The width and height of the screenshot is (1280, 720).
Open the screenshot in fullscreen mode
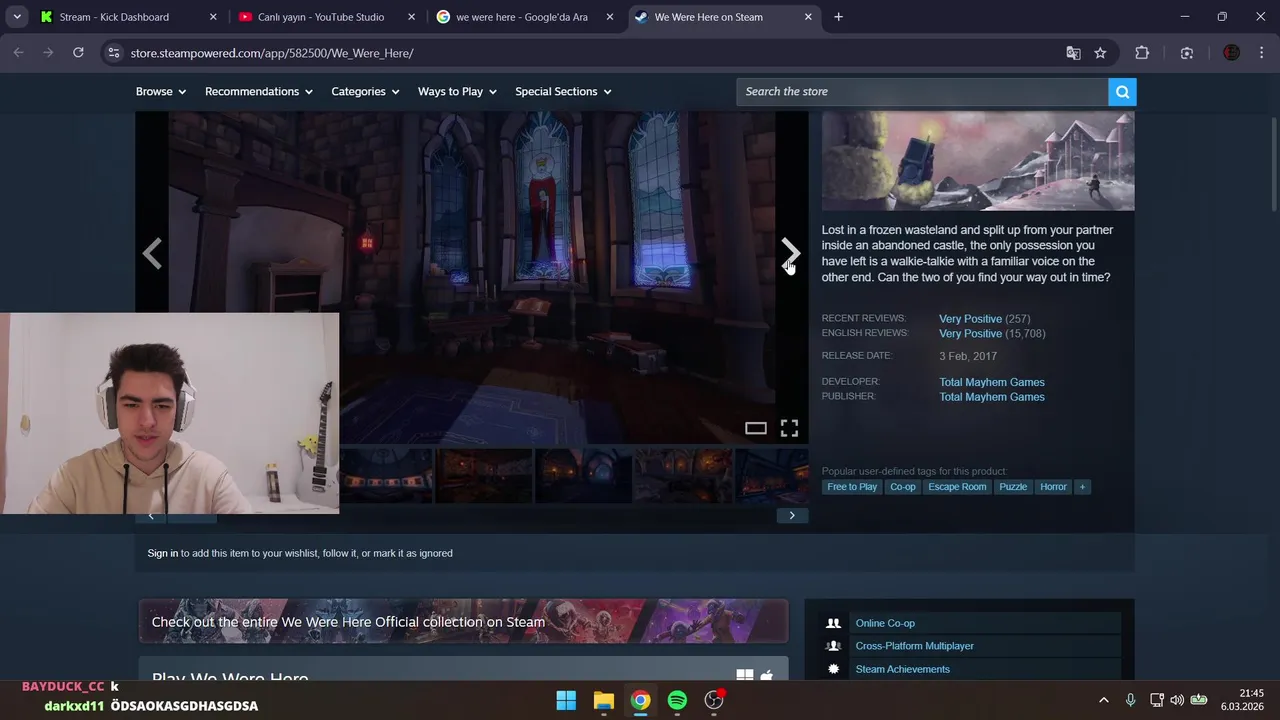click(x=789, y=428)
